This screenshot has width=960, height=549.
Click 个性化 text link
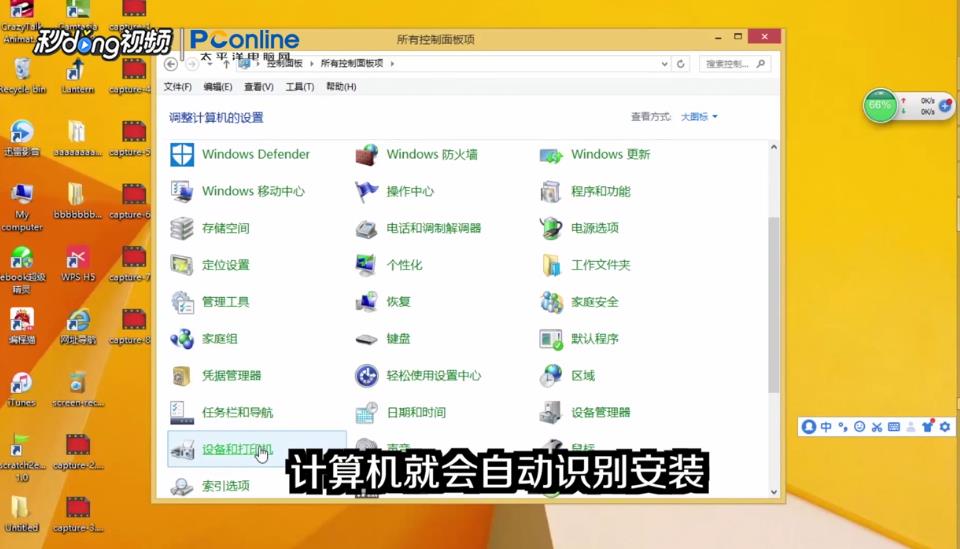coord(404,265)
